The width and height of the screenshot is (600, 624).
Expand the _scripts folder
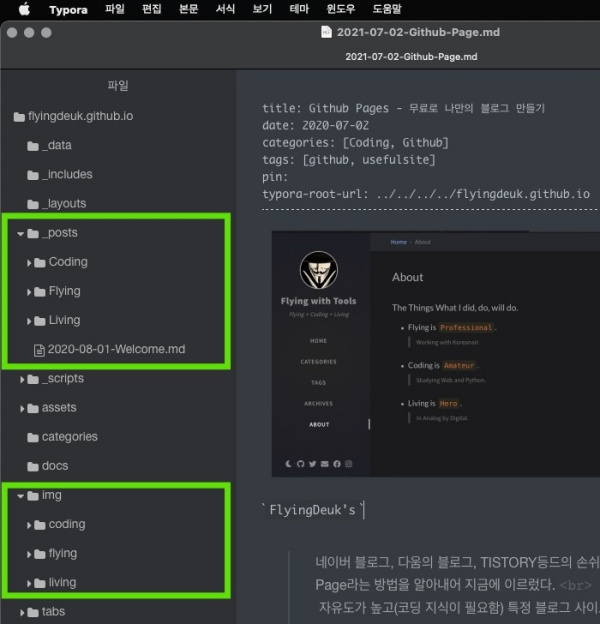[x=22, y=379]
